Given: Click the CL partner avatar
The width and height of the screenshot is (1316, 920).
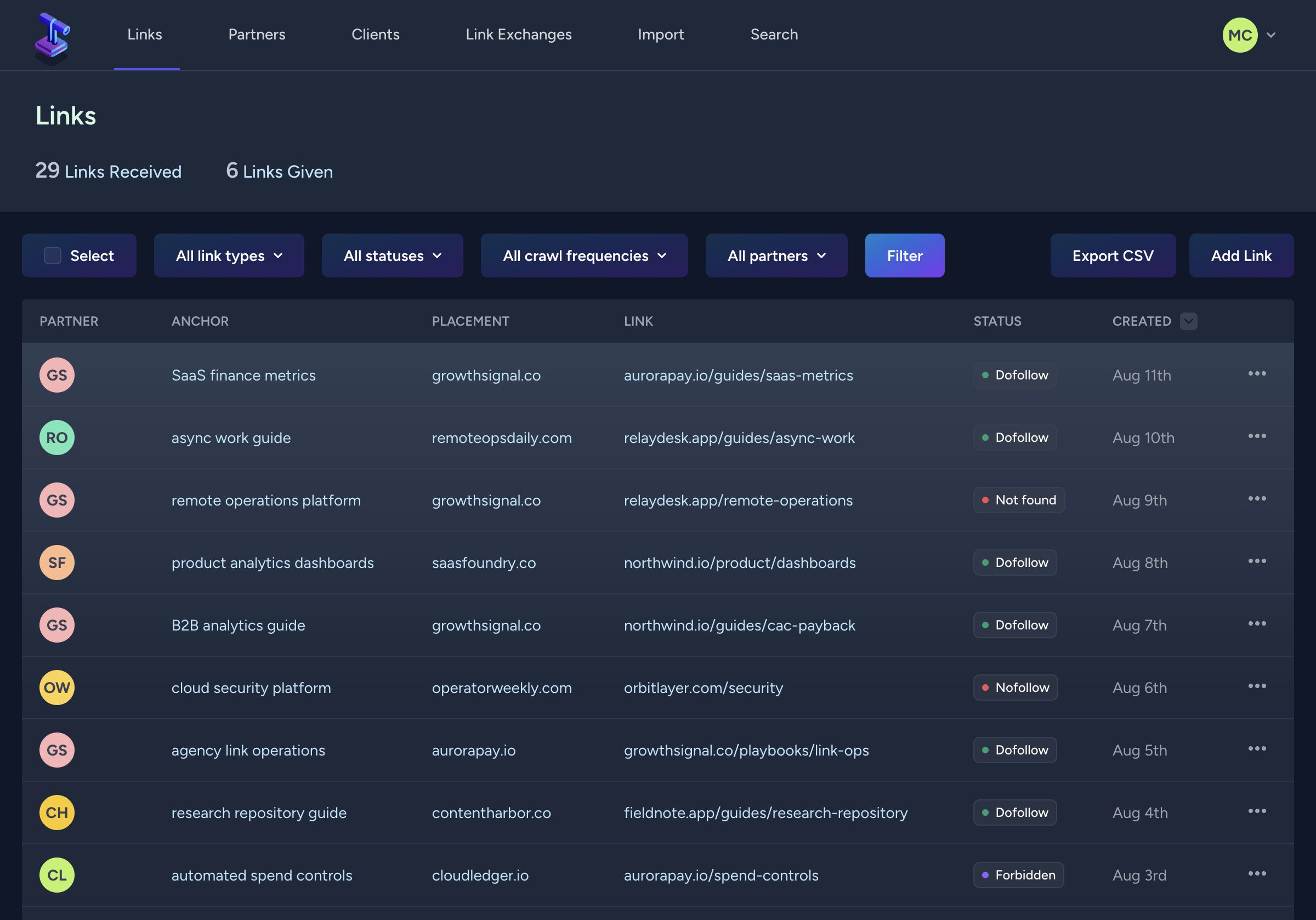Looking at the screenshot, I should pos(56,874).
